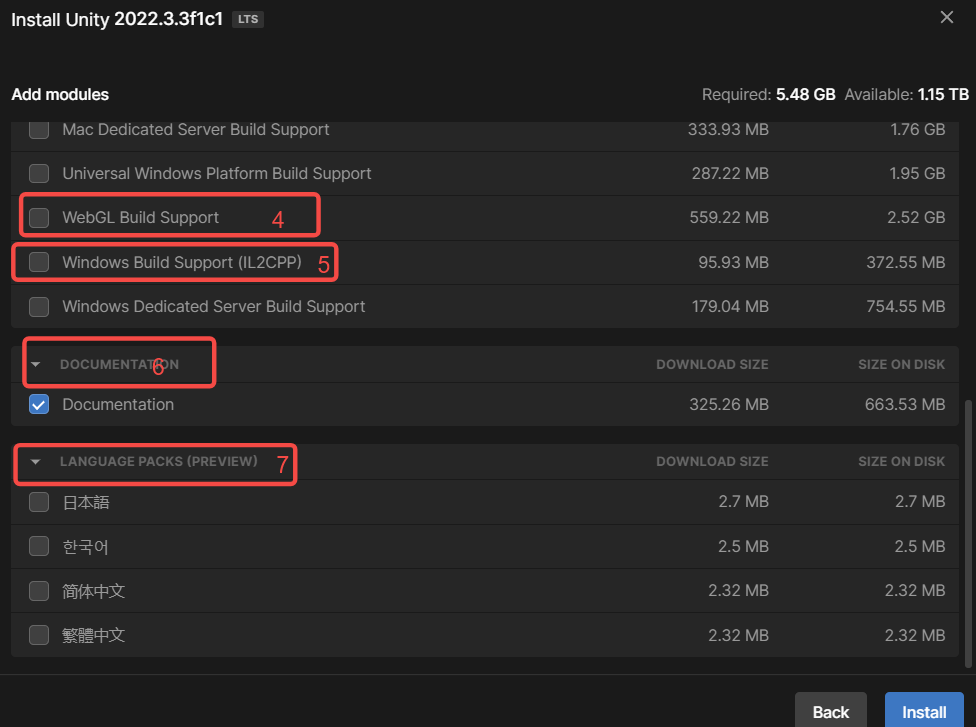
Task: Close the Install Unity dialog
Action: coord(947,17)
